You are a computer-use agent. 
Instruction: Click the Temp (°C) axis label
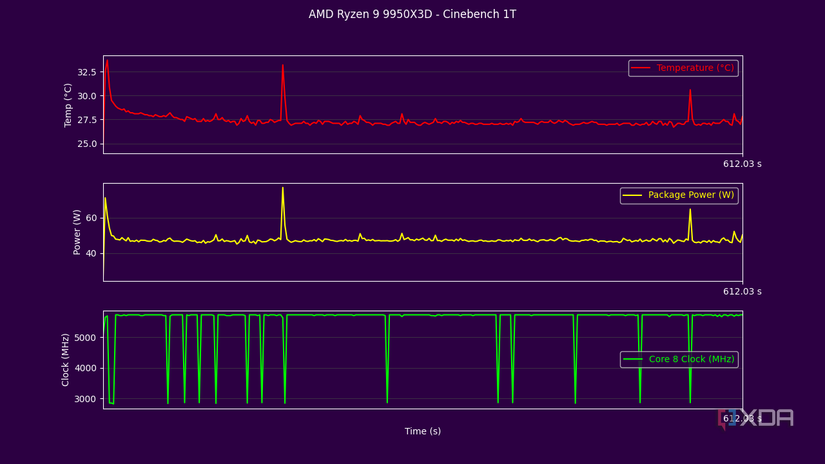(x=67, y=105)
